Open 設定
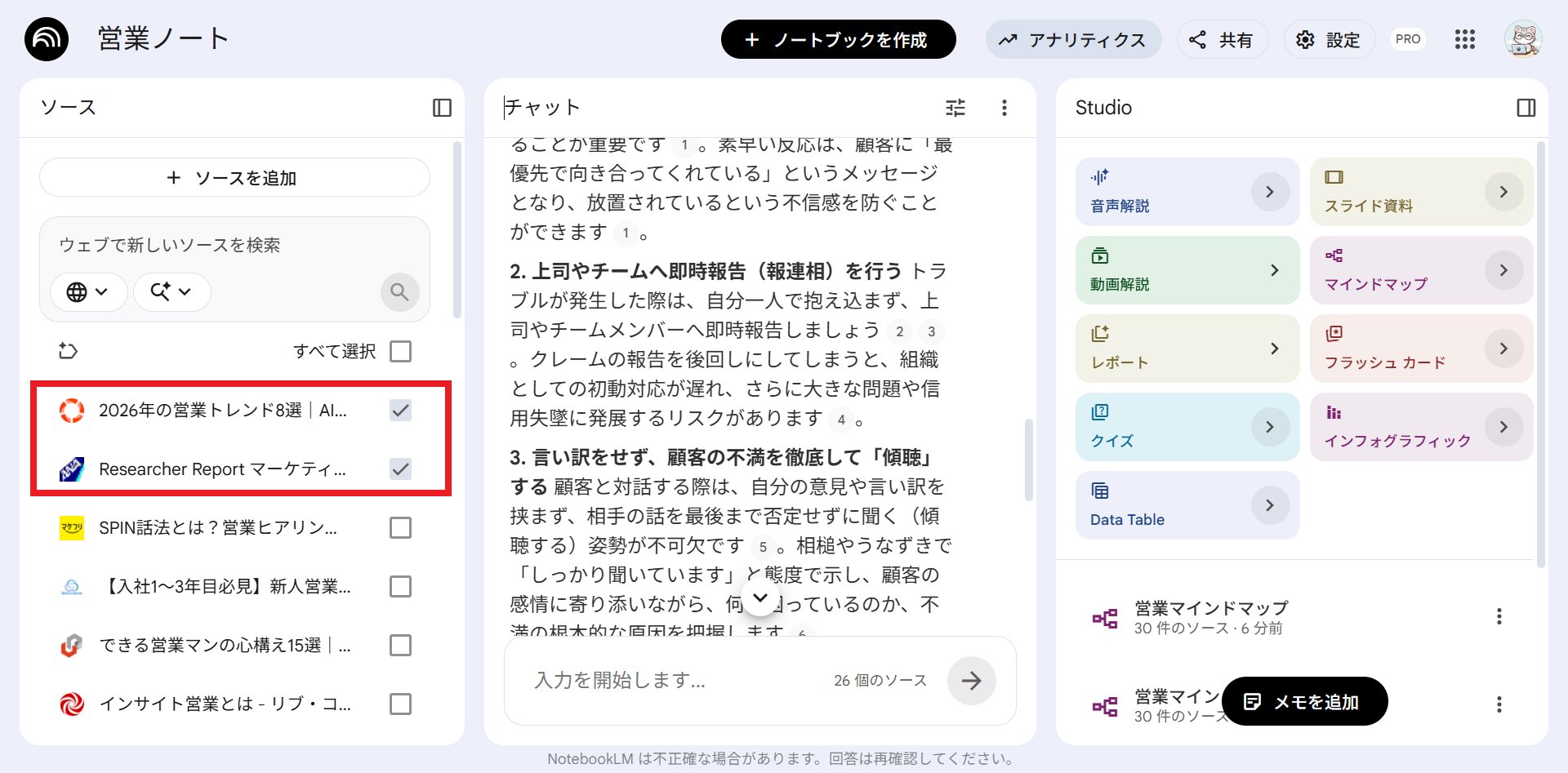The image size is (1568, 773). tap(1330, 39)
